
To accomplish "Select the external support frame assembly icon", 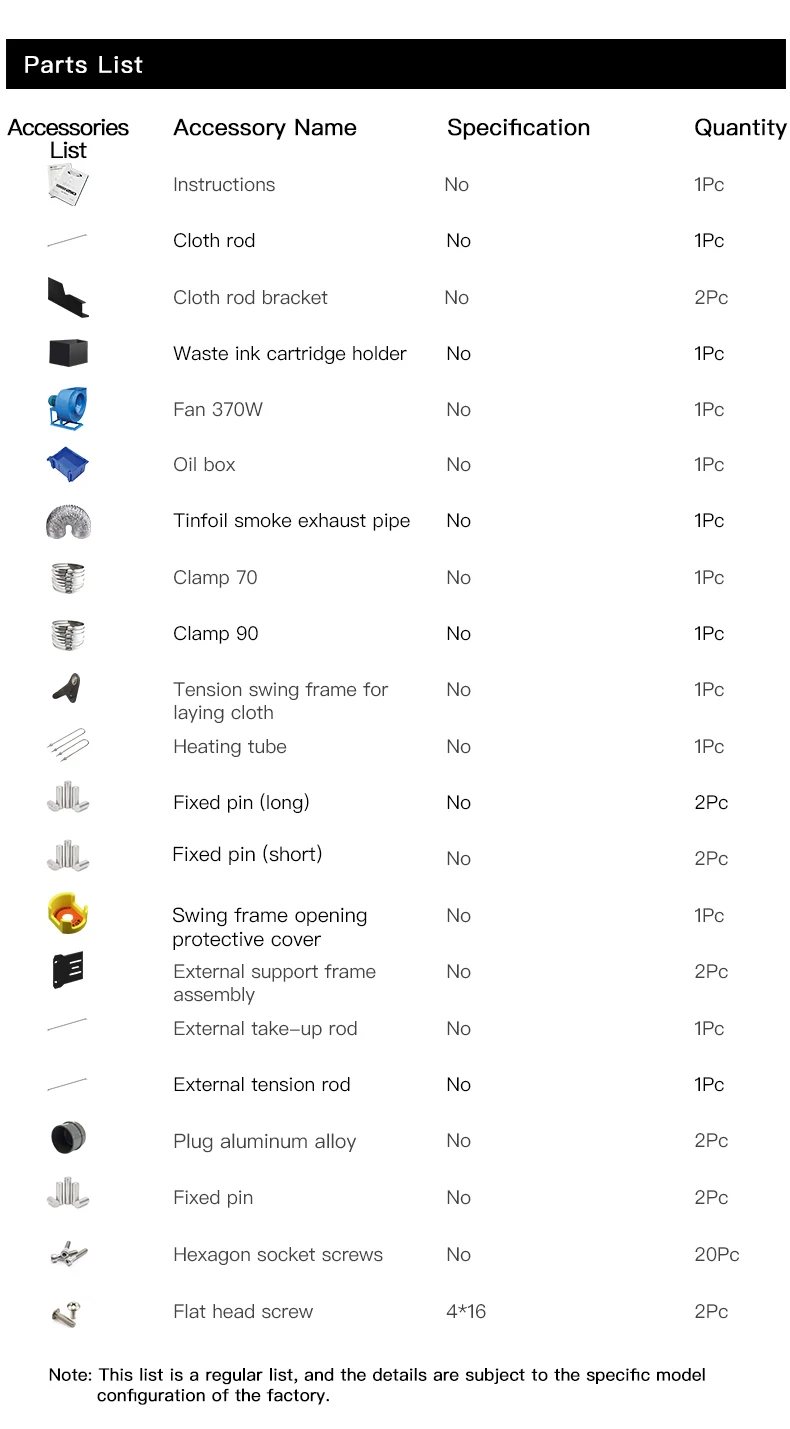I will tap(68, 970).
